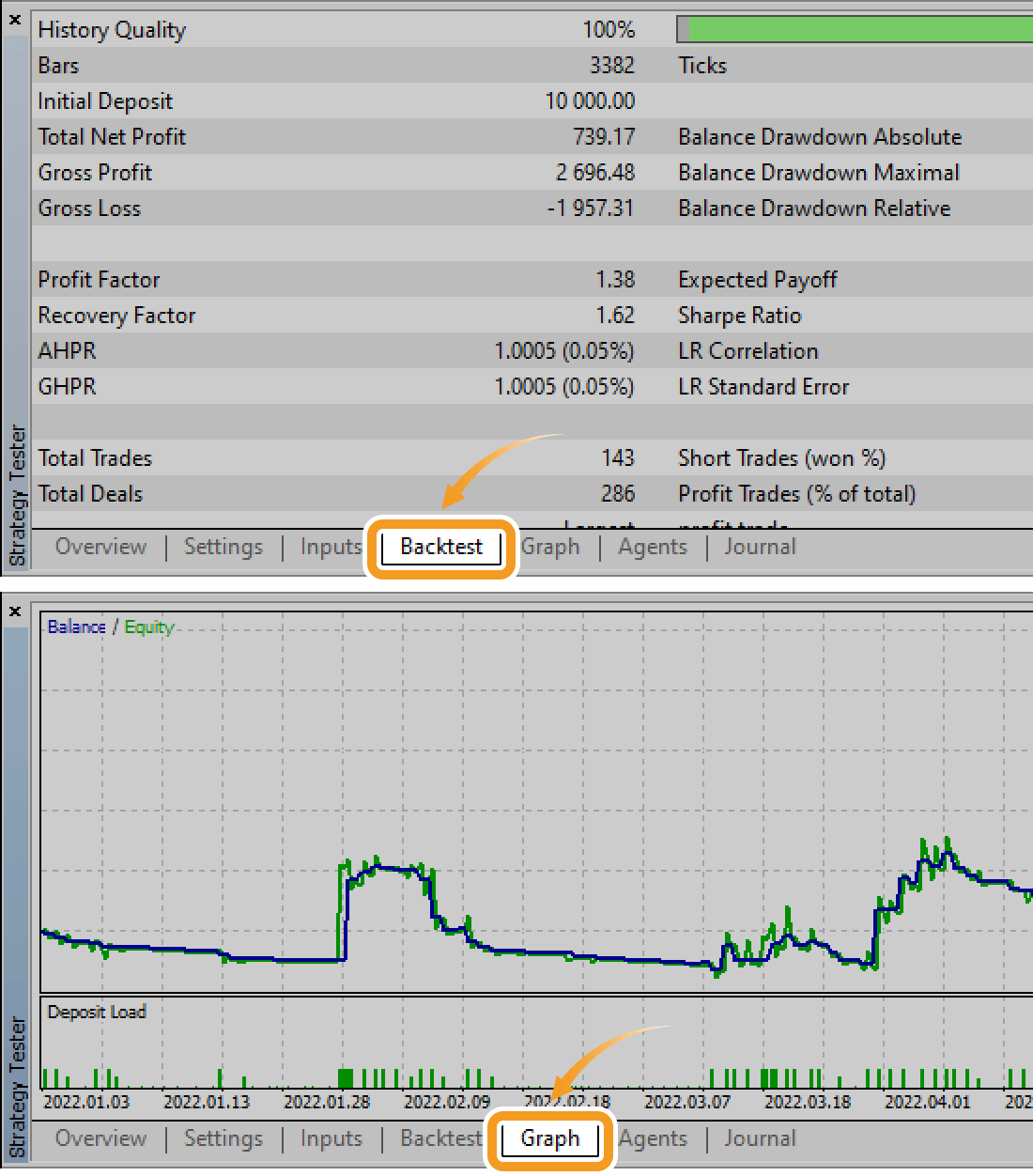The height and width of the screenshot is (1176, 1033).
Task: Click the Deposit Load section header
Action: click(x=97, y=1012)
